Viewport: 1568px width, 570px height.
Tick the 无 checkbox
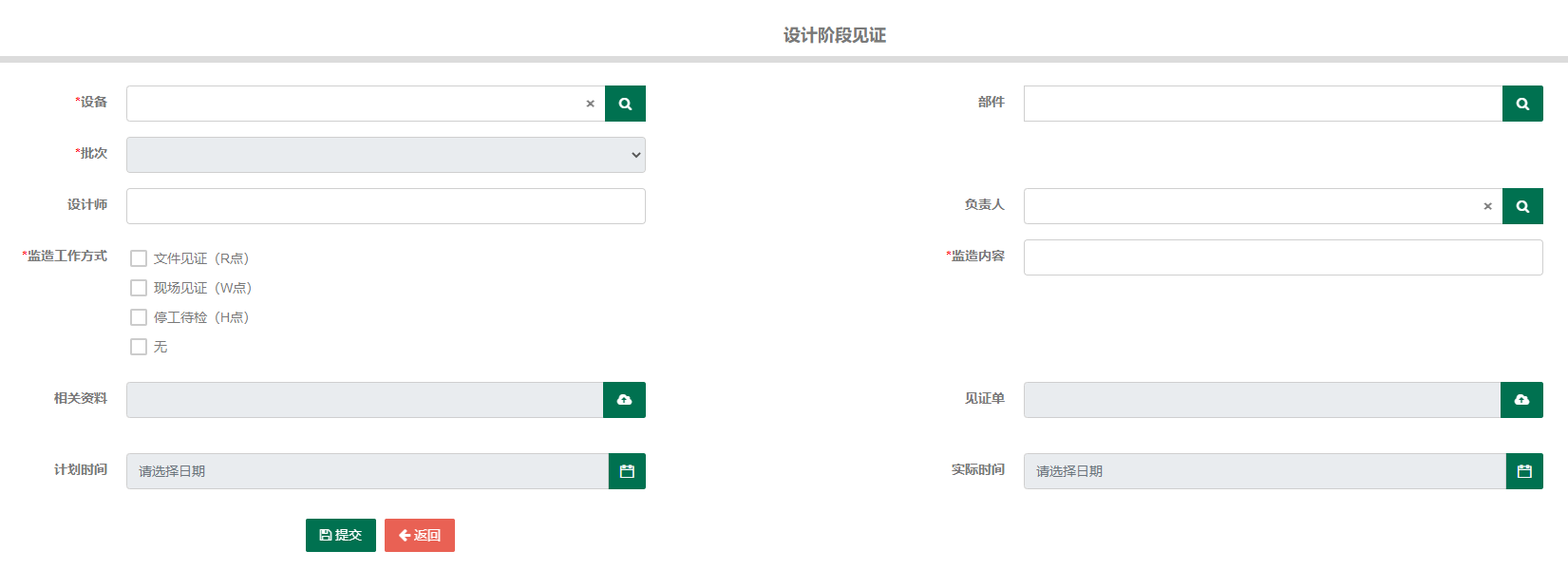pos(139,347)
